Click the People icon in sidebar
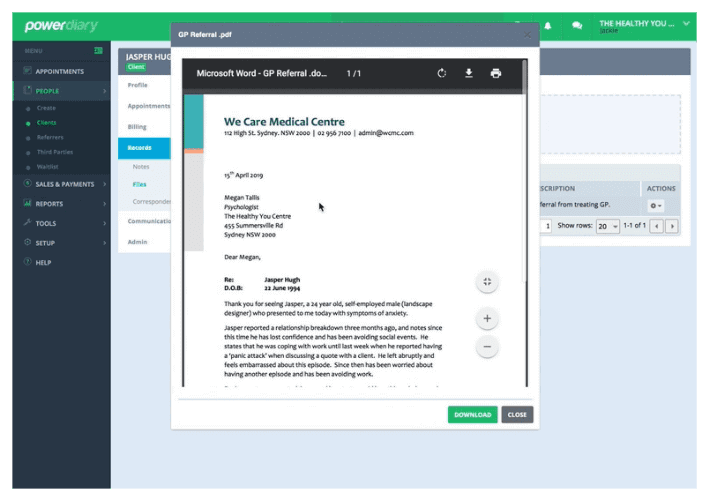This screenshot has height=501, width=709. click(28, 90)
